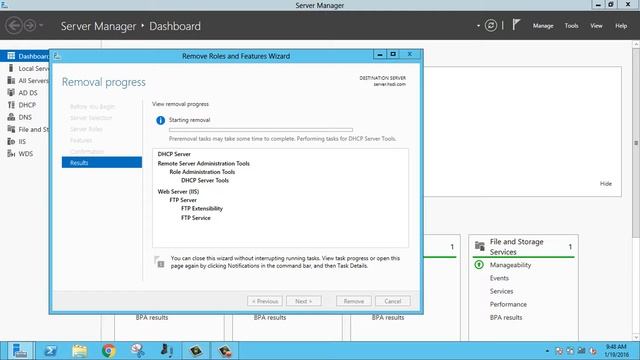640x360 pixels.
Task: Click Events in File and Storage tile
Action: point(499,278)
